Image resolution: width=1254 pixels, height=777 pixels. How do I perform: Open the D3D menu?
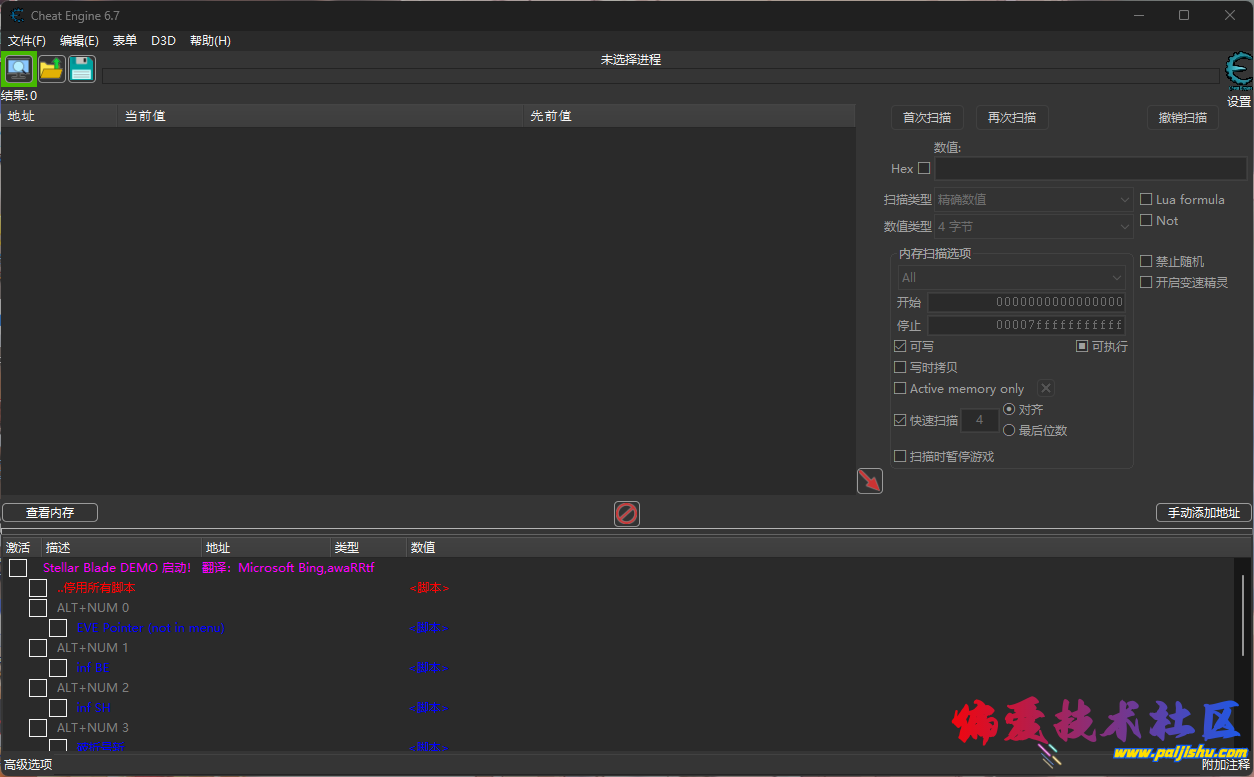[163, 40]
